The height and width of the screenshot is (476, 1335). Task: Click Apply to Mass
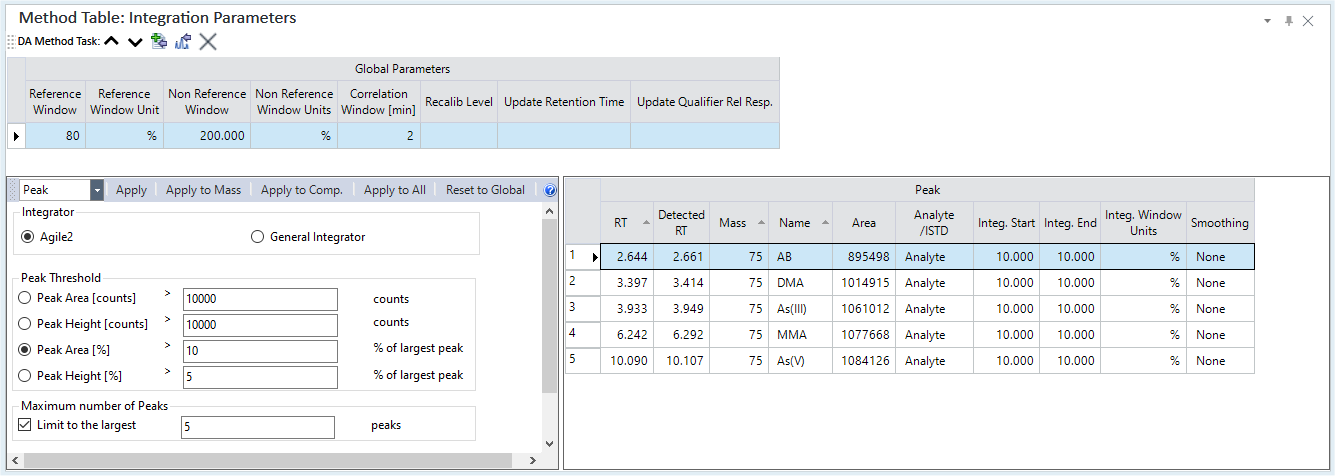tap(203, 190)
